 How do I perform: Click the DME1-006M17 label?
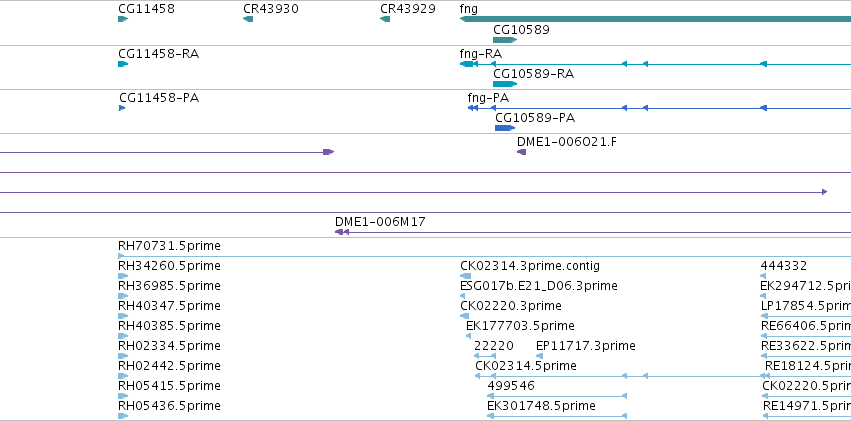[380, 222]
